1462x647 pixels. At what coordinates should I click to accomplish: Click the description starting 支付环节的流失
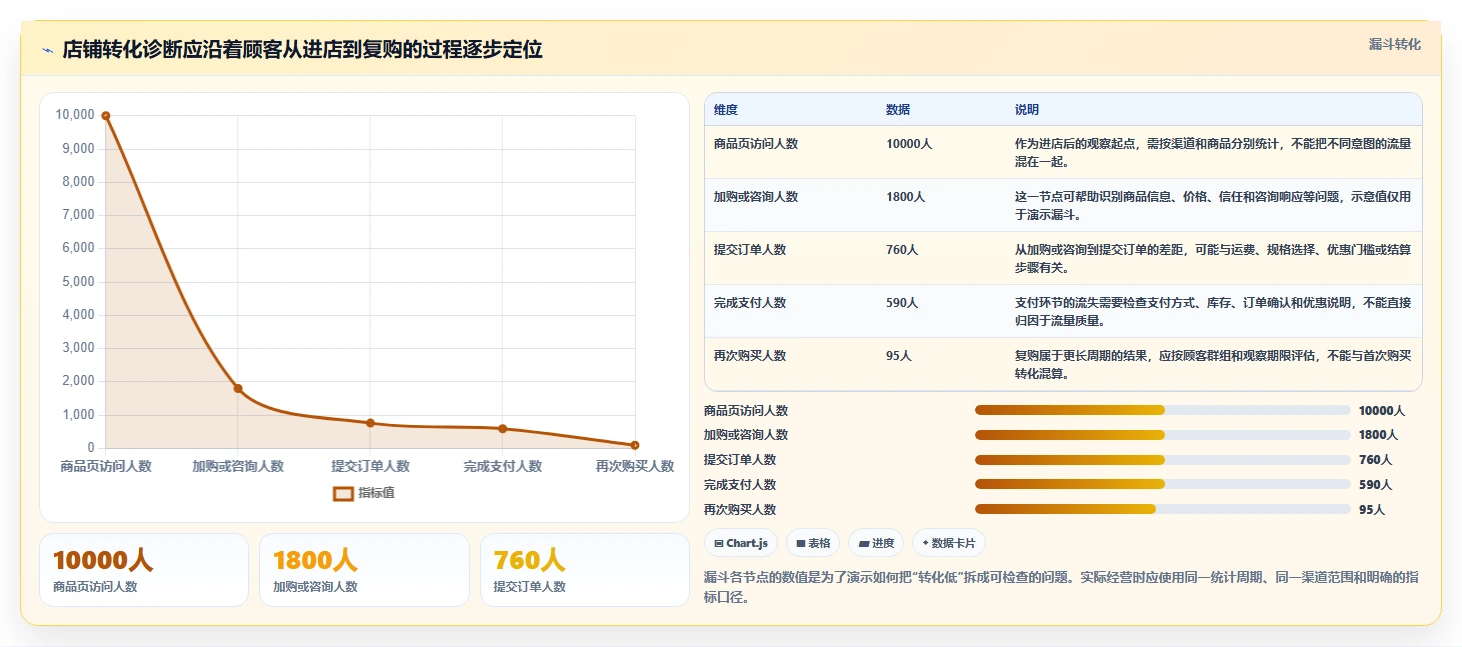1213,311
